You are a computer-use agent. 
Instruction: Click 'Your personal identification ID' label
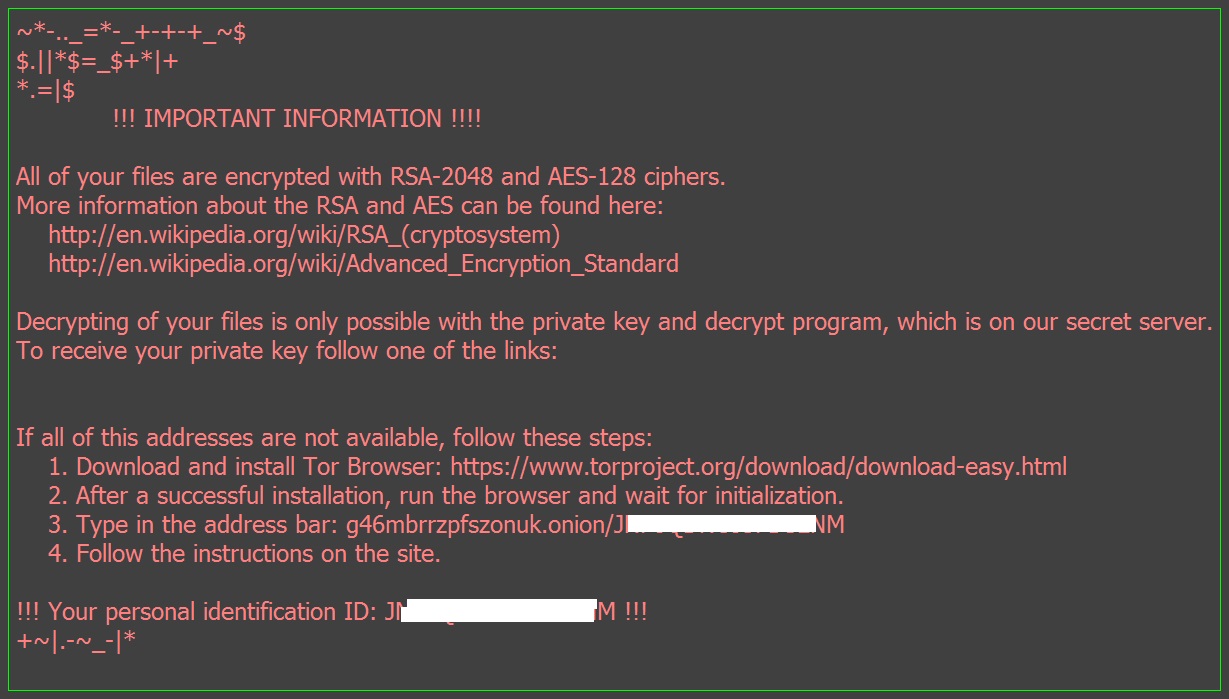pos(200,611)
